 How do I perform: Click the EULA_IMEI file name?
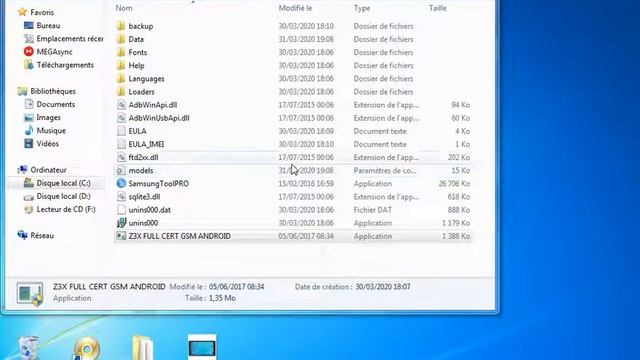tap(146, 144)
